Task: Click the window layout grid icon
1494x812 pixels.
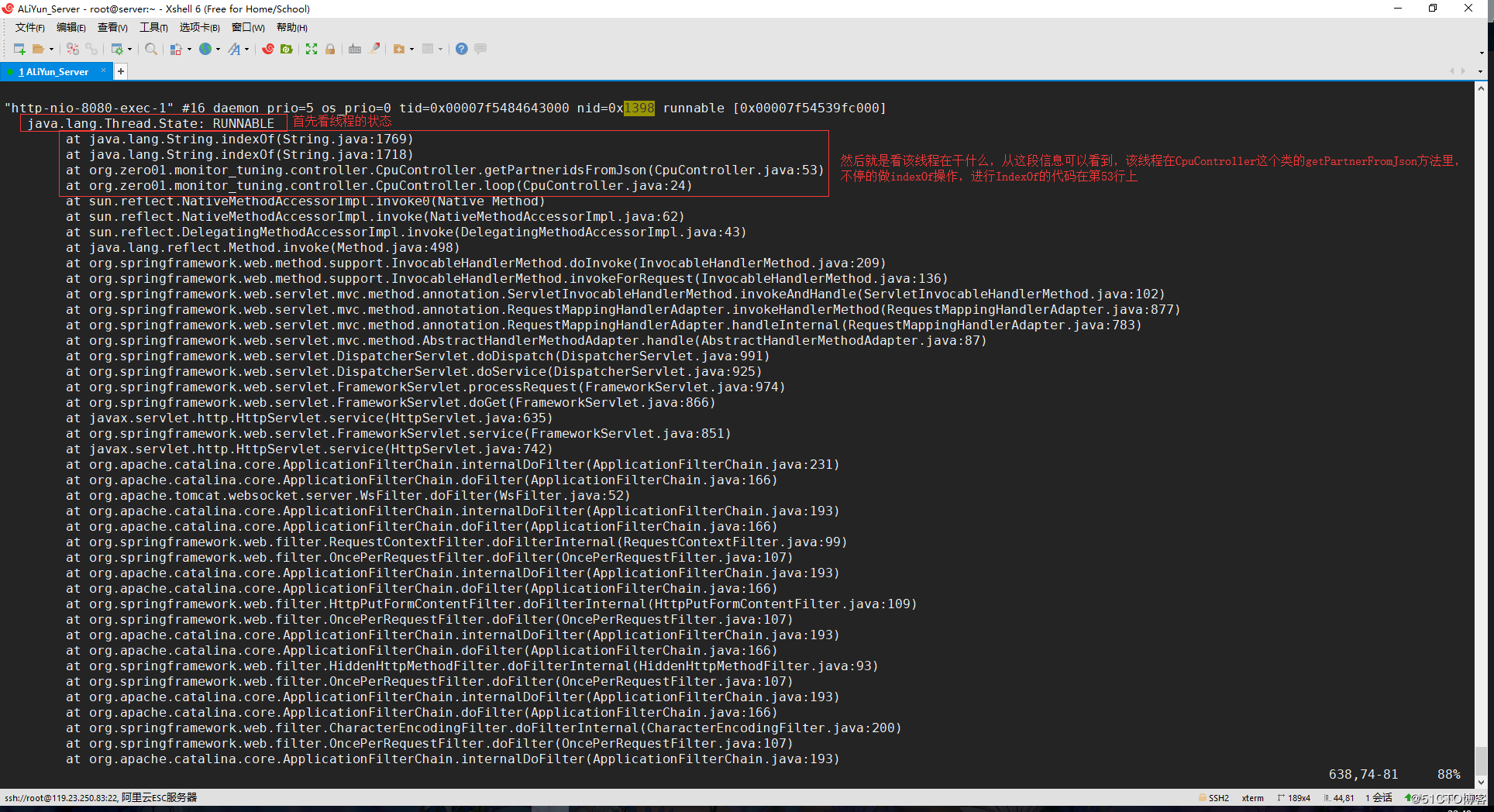Action: [428, 49]
